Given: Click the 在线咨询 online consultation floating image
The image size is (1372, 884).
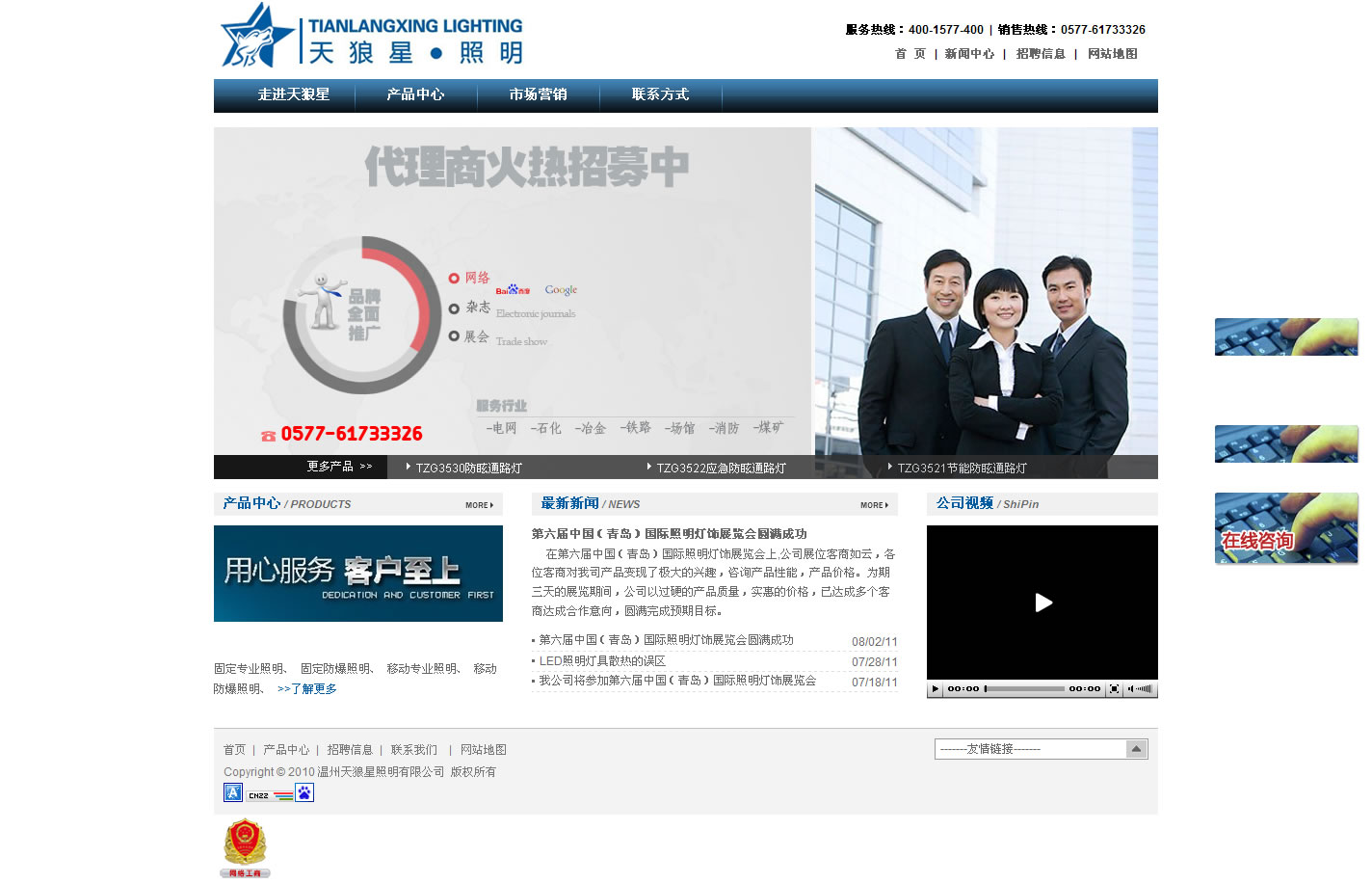Looking at the screenshot, I should coord(1285,529).
